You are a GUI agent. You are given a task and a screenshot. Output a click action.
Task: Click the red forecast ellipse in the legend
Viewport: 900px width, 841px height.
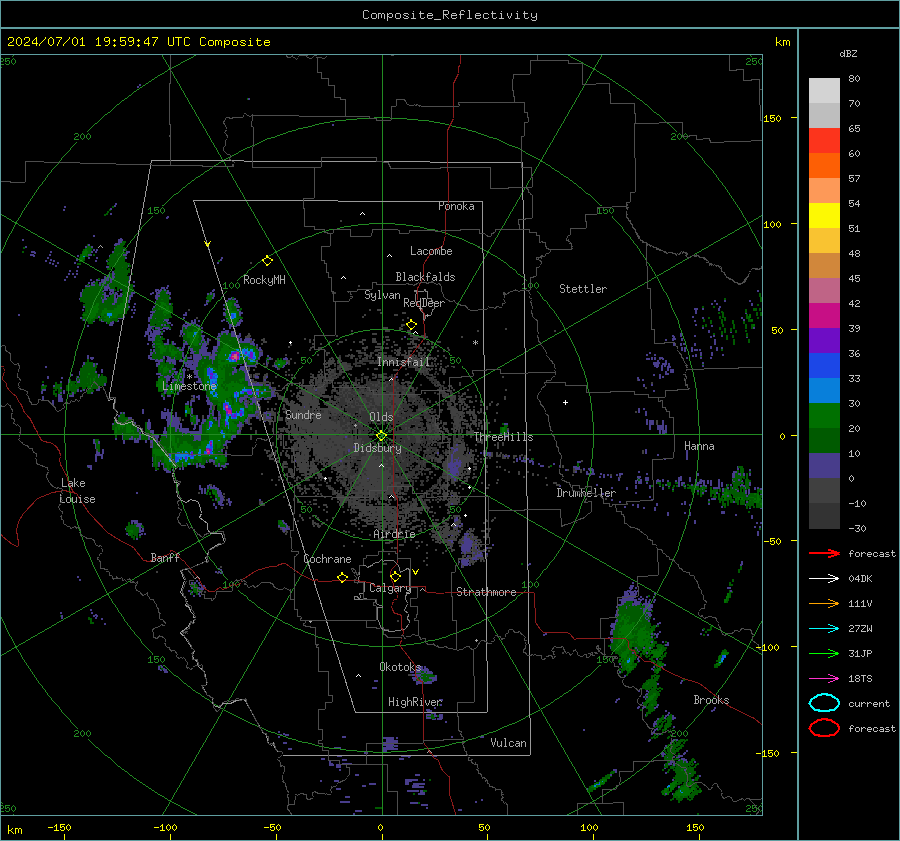click(x=824, y=728)
